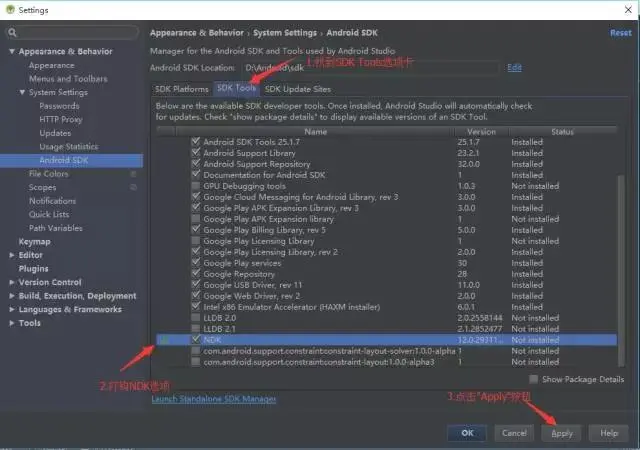Image resolution: width=640 pixels, height=450 pixels.
Task: Toggle Show Package Details checkbox
Action: pos(533,379)
